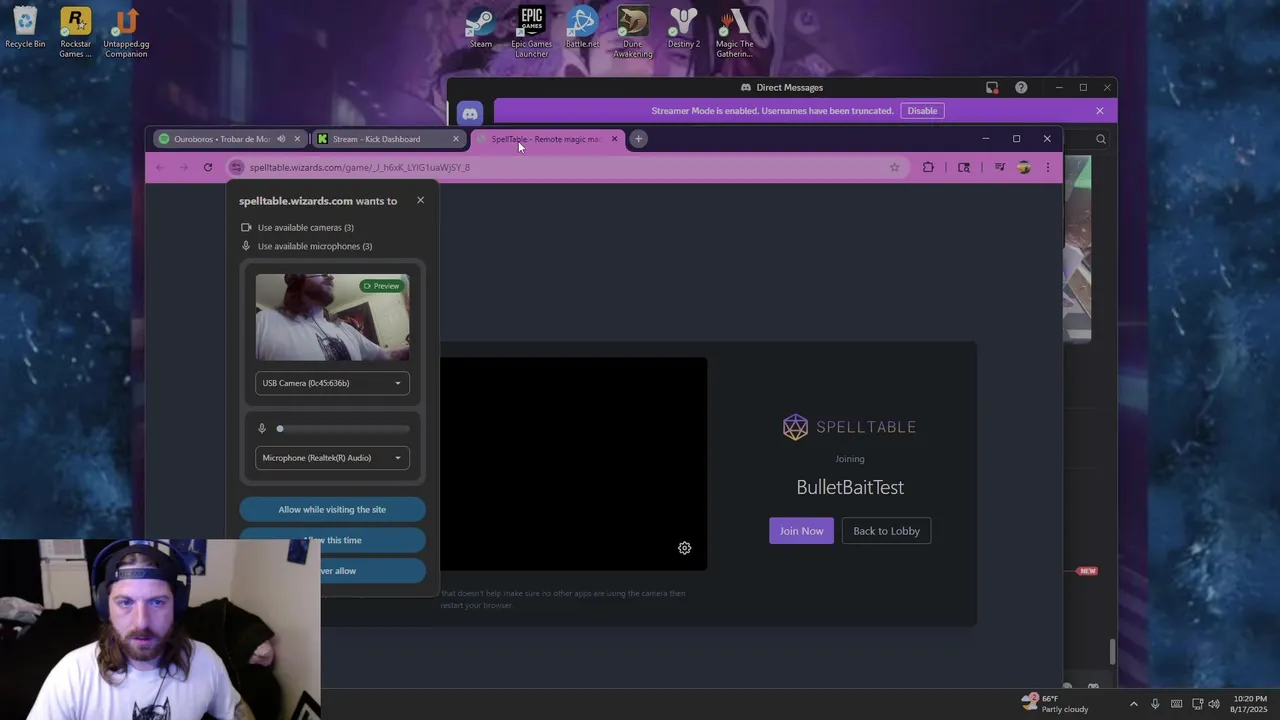
Task: Bookmark this page with star icon
Action: [x=894, y=167]
